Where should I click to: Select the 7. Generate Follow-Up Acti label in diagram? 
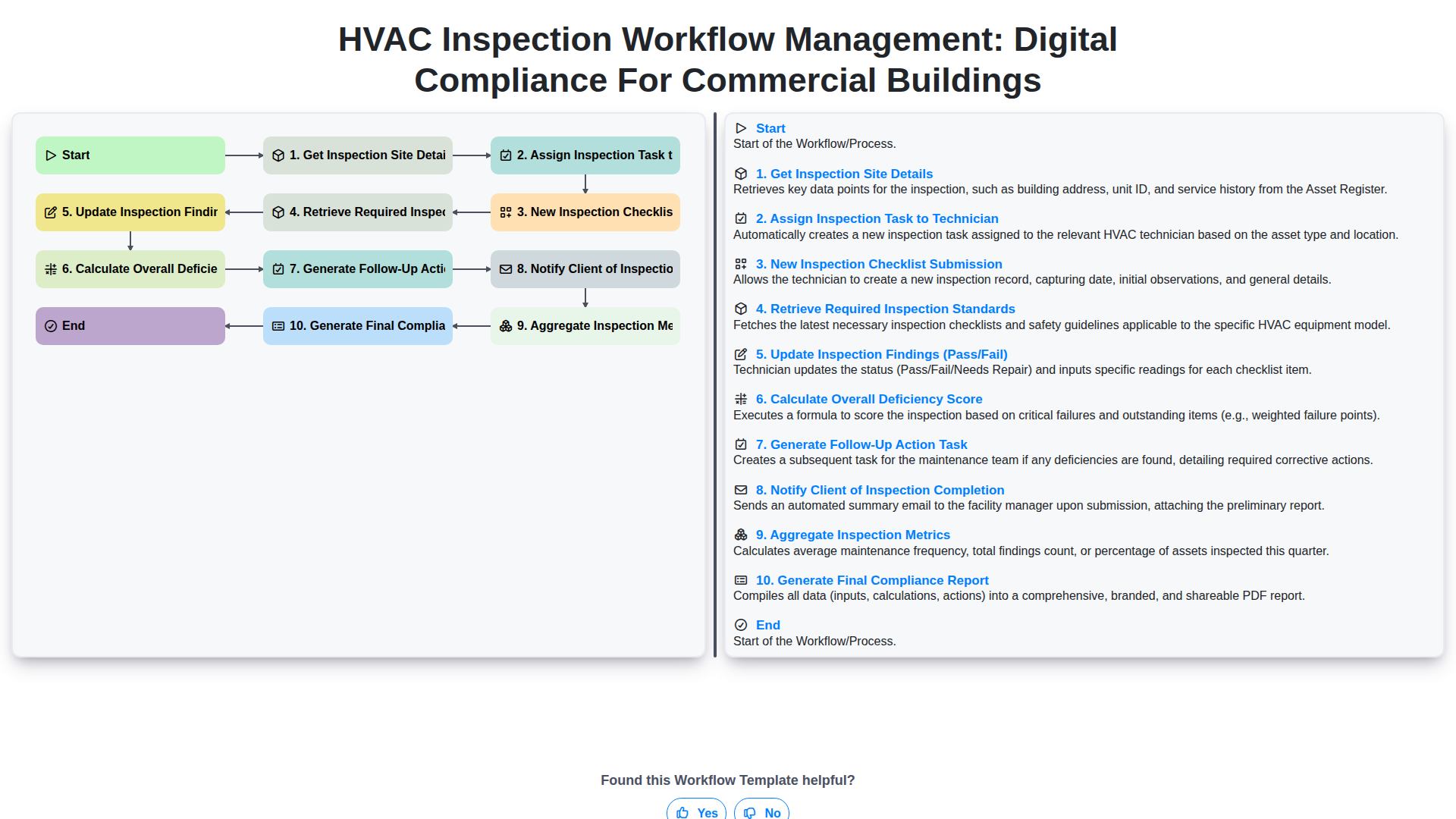368,269
